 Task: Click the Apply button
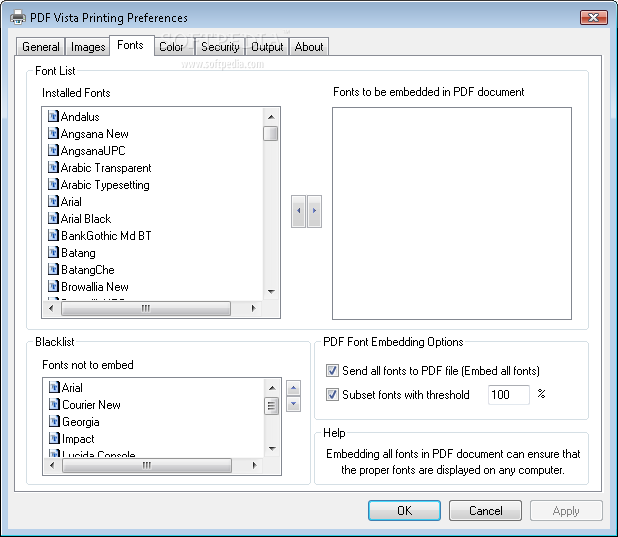566,511
